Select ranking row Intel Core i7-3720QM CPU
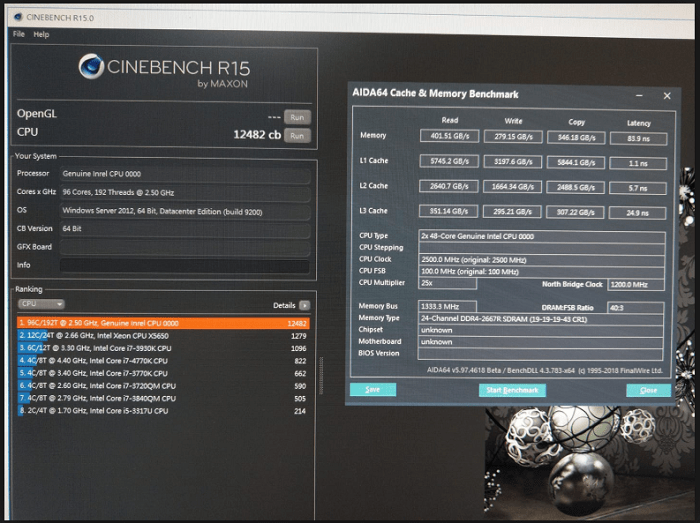This screenshot has width=700, height=523. [x=163, y=386]
